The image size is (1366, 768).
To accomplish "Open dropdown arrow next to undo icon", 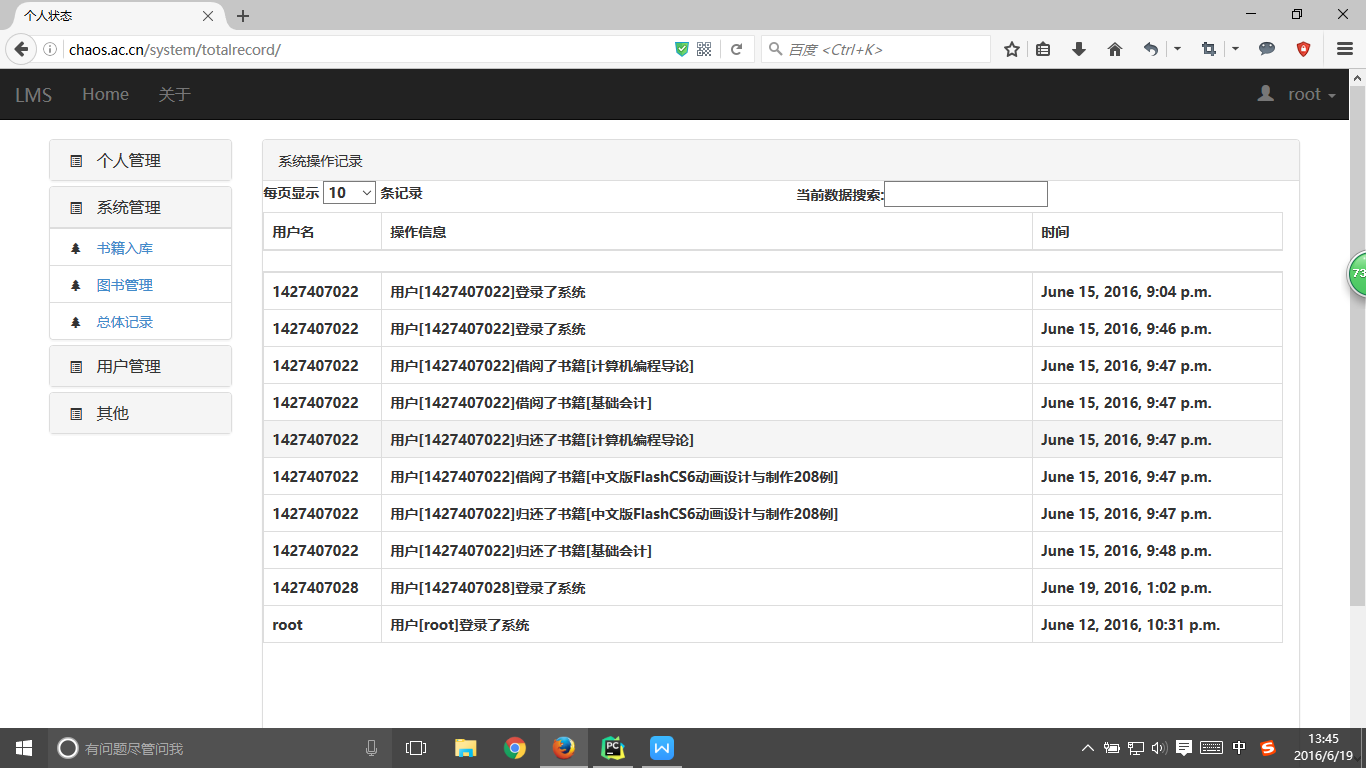I will tap(1177, 49).
